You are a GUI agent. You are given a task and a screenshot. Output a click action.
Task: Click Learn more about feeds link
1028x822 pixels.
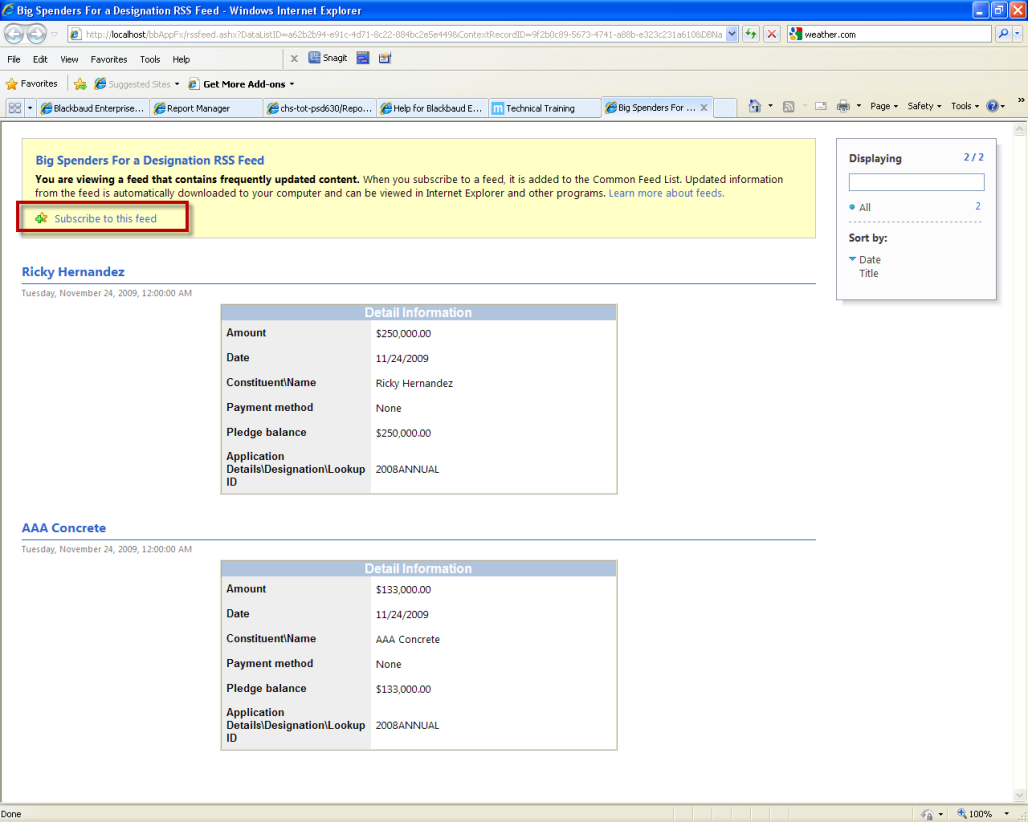coord(666,193)
